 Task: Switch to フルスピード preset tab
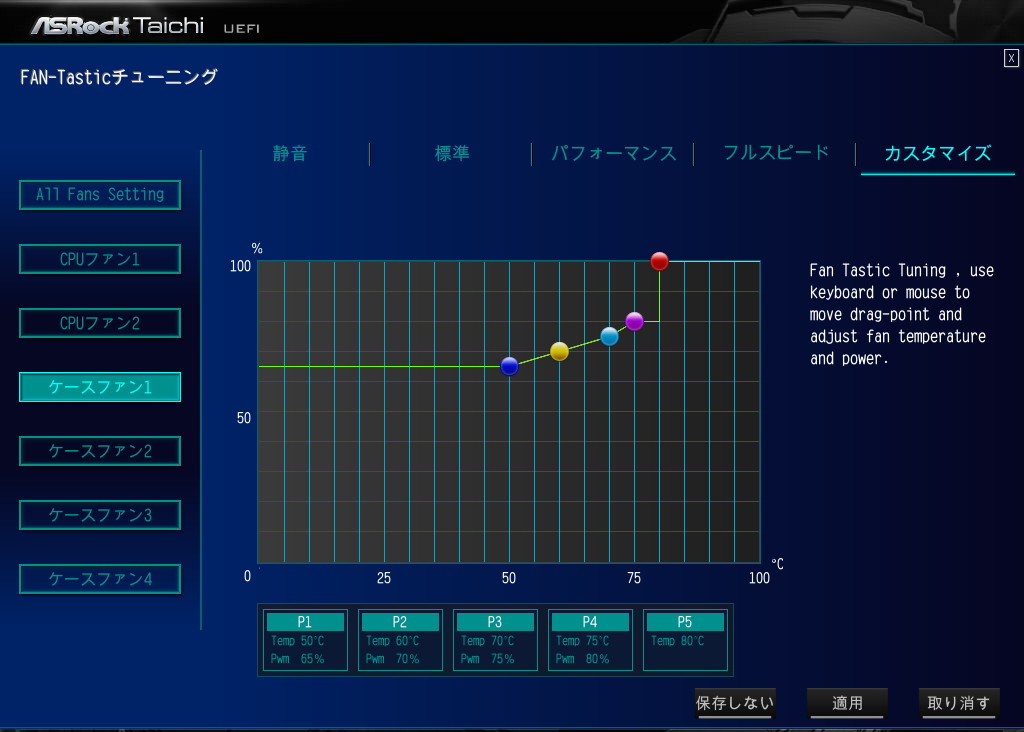776,153
